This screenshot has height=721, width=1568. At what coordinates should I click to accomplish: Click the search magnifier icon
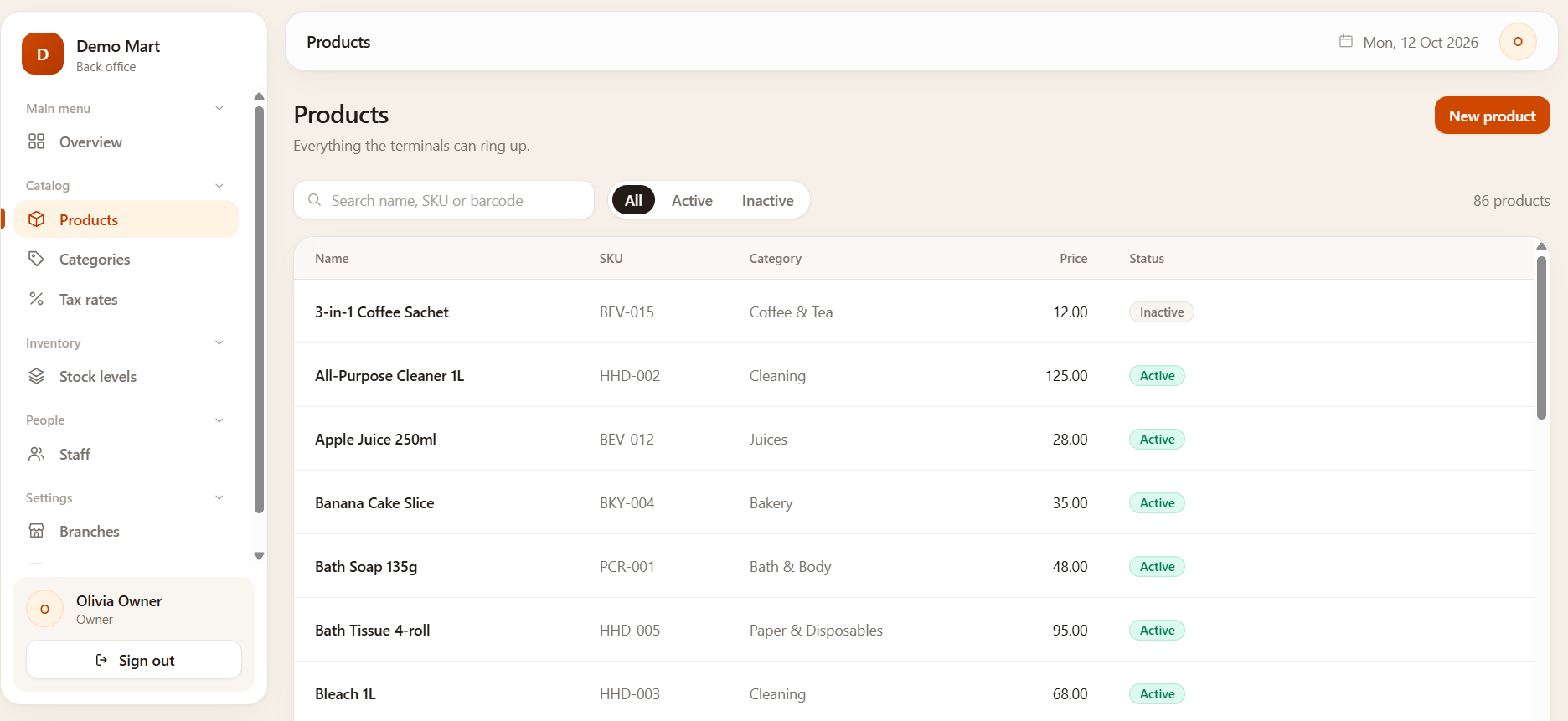[x=315, y=200]
